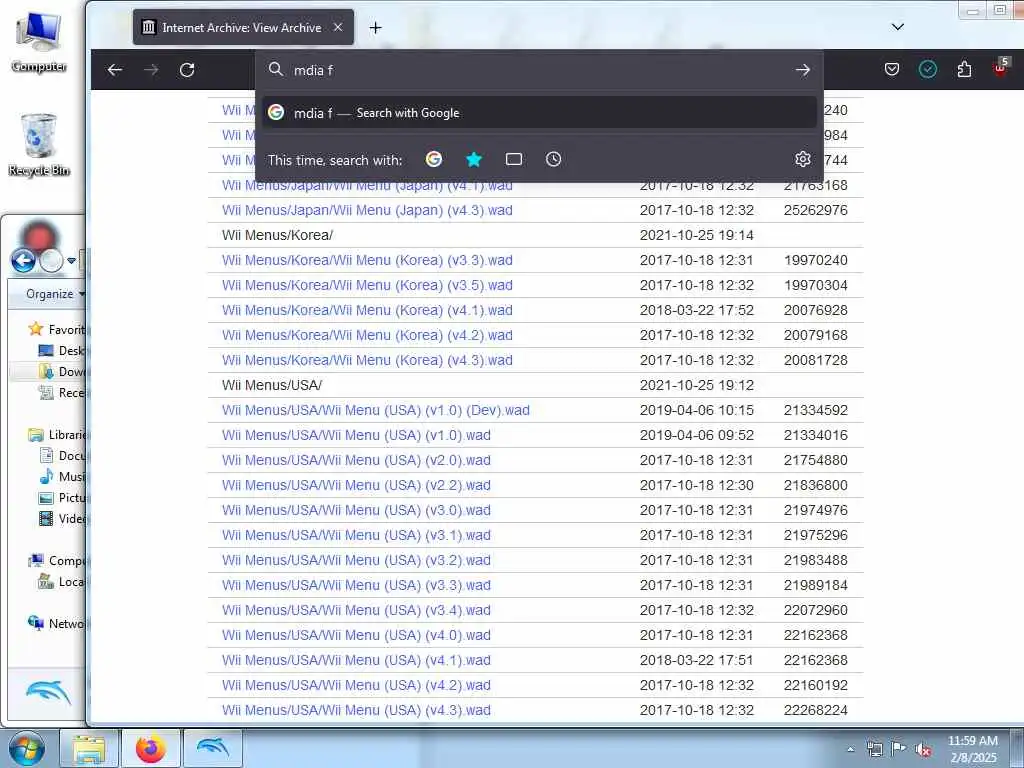Open the Organize dropdown in Explorer

[x=55, y=294]
